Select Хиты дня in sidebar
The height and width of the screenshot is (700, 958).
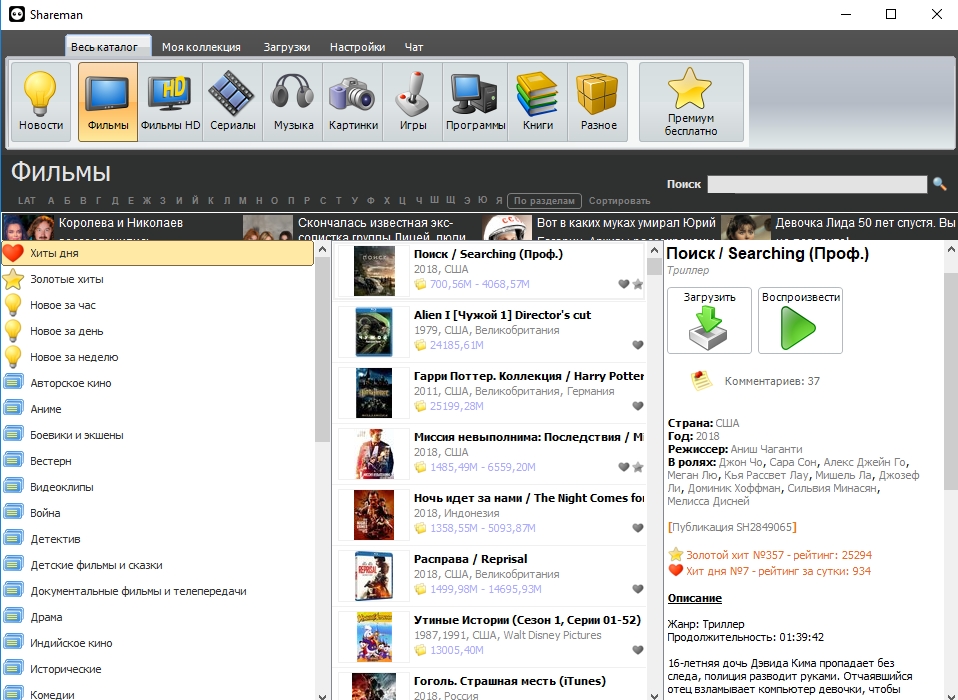(158, 253)
